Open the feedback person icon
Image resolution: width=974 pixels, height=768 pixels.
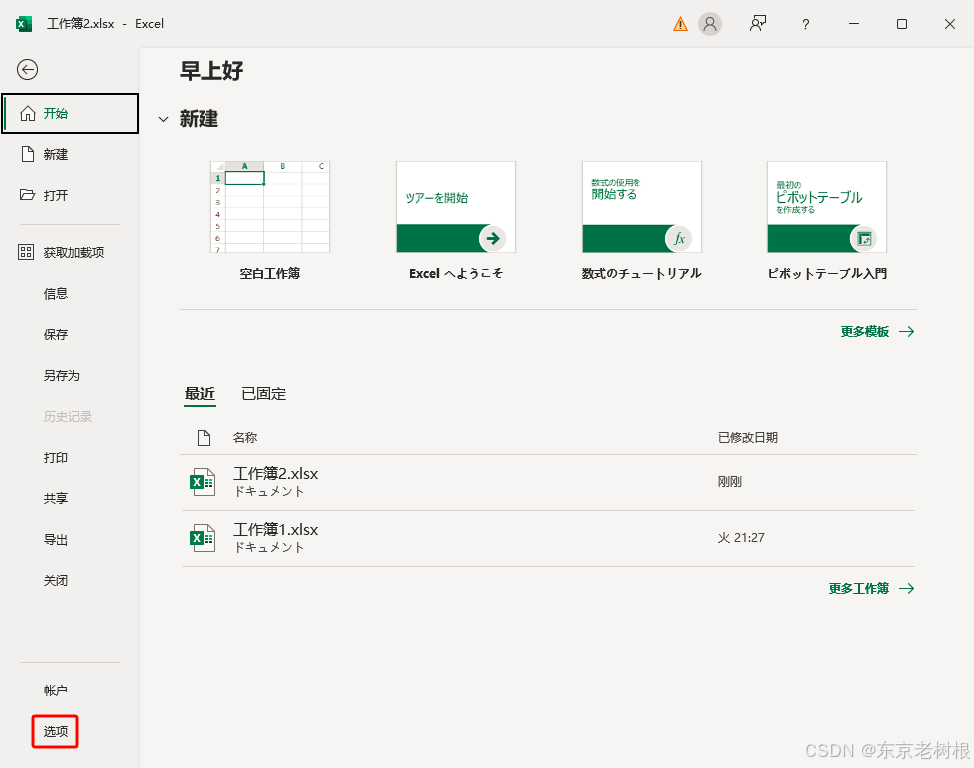coord(757,24)
